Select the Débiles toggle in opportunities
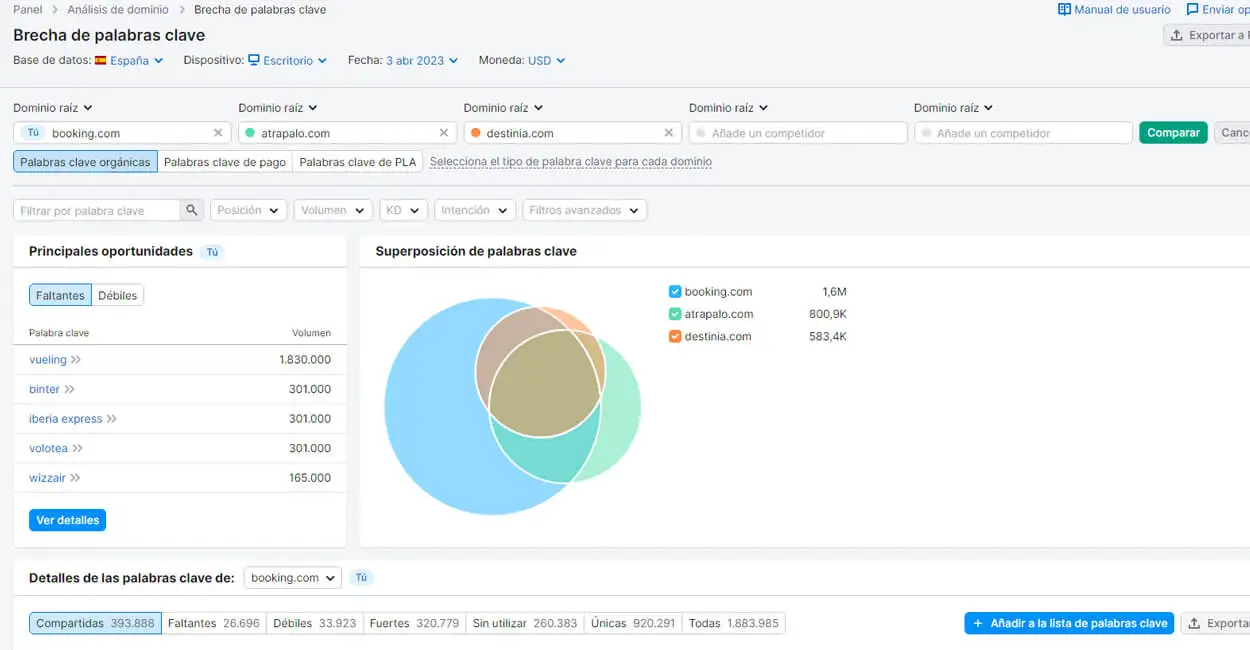The image size is (1250, 650). (118, 295)
